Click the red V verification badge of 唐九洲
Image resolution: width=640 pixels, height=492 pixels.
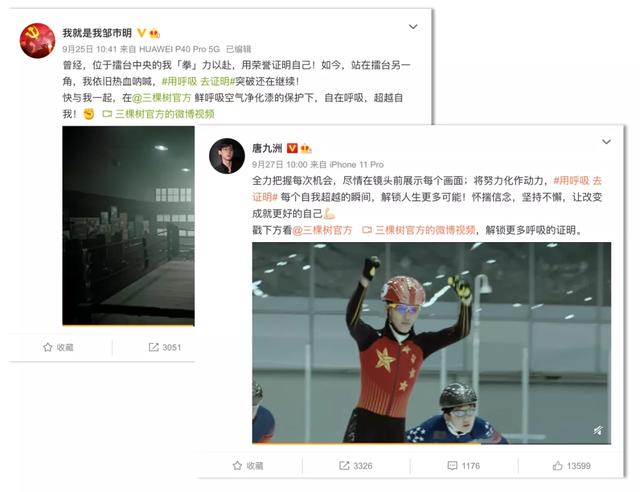tap(292, 148)
